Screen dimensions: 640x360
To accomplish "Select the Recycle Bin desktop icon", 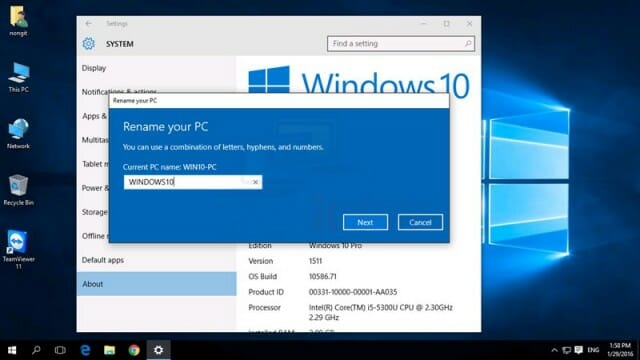I will coord(18,190).
